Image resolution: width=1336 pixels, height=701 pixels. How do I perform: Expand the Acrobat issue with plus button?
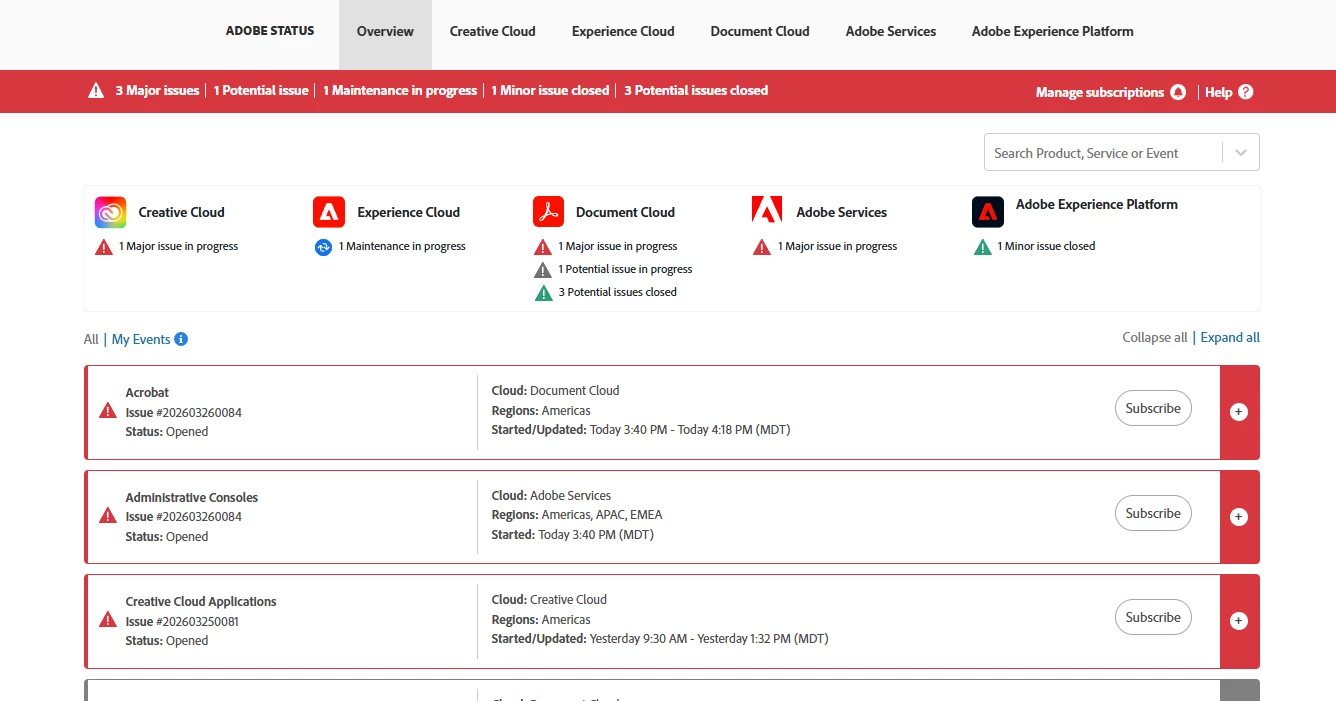[1239, 412]
